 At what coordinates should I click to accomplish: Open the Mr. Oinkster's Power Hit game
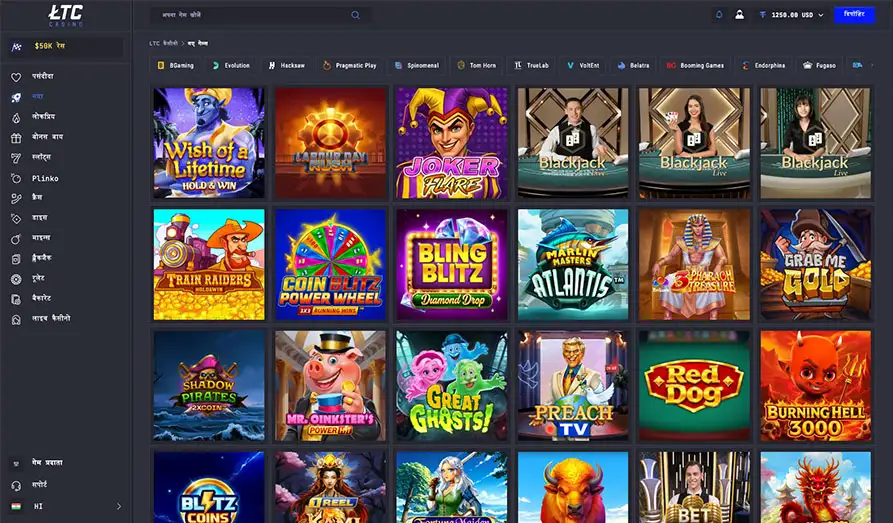point(330,386)
